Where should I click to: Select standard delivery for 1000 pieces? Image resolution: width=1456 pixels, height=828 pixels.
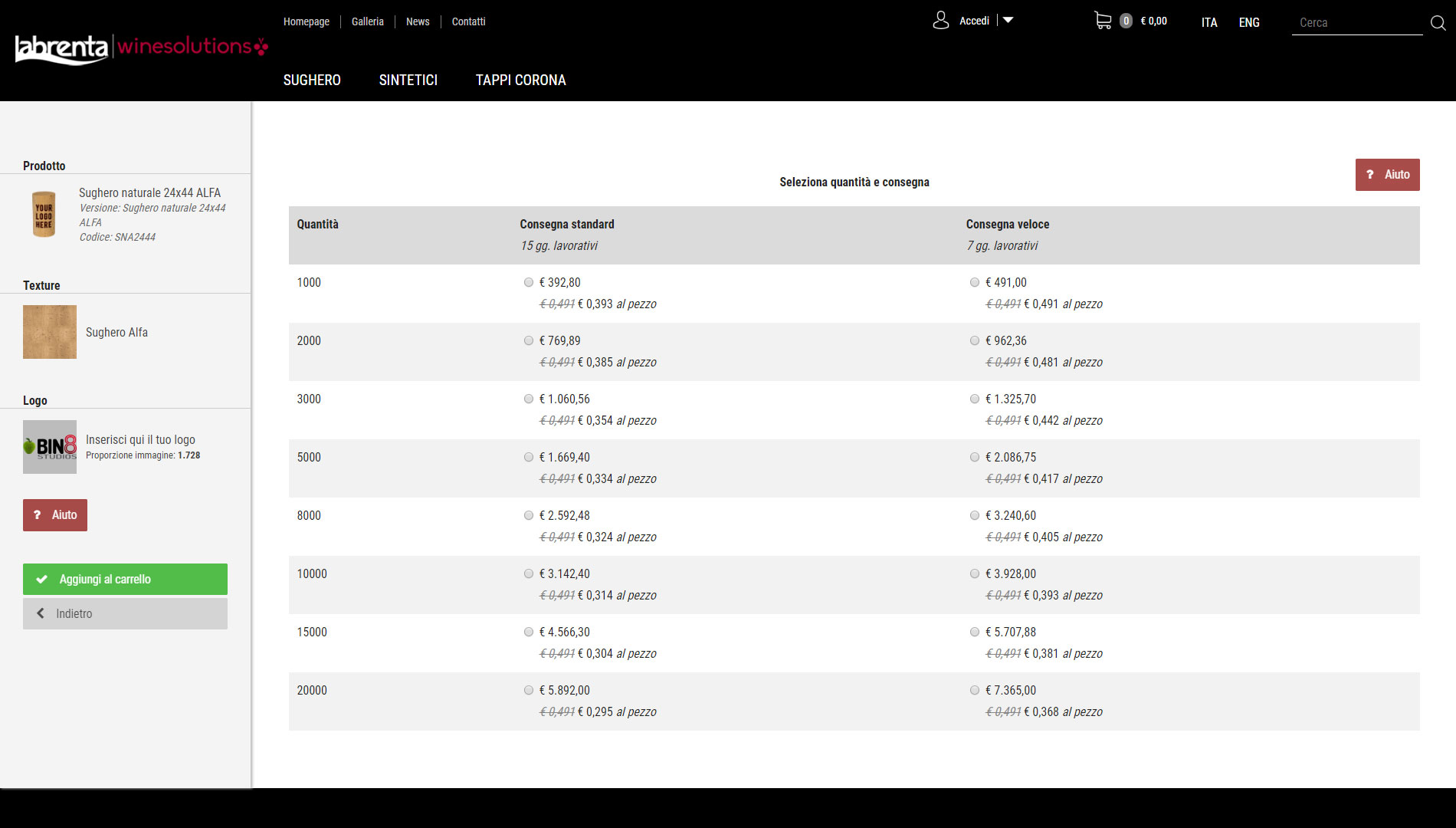tap(529, 282)
